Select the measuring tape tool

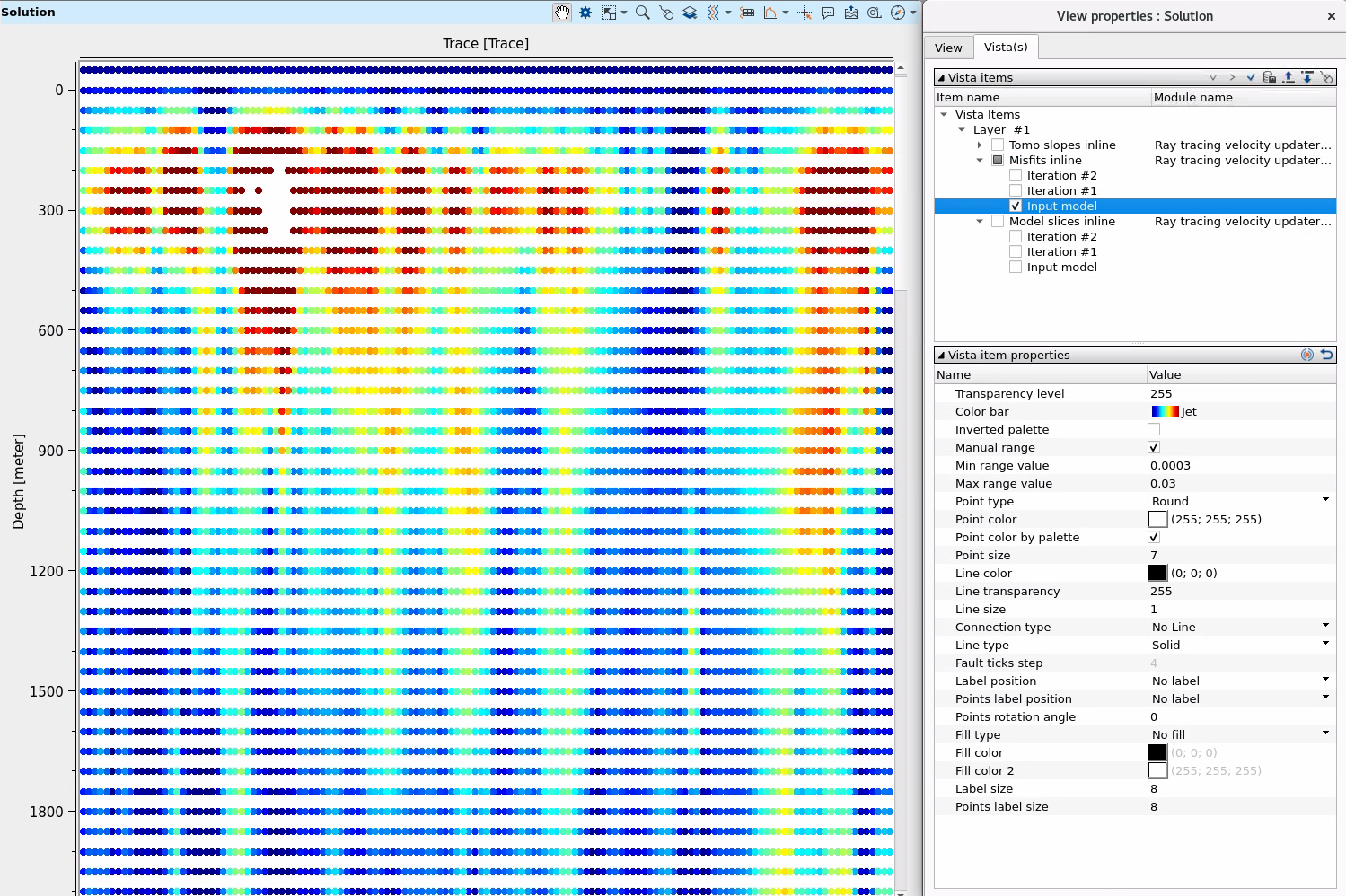point(875,13)
